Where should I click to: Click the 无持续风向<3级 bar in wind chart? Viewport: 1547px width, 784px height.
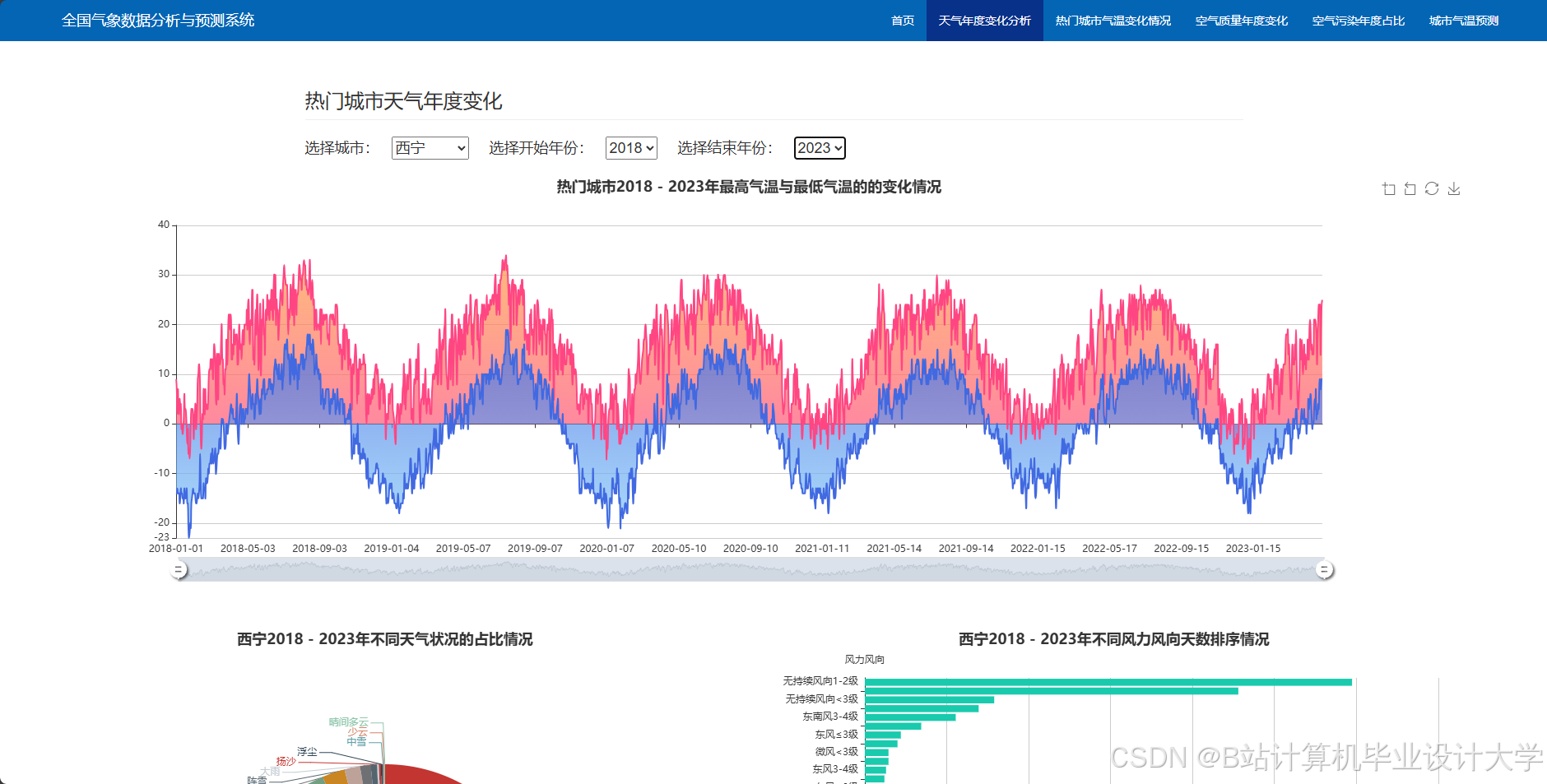point(930,700)
